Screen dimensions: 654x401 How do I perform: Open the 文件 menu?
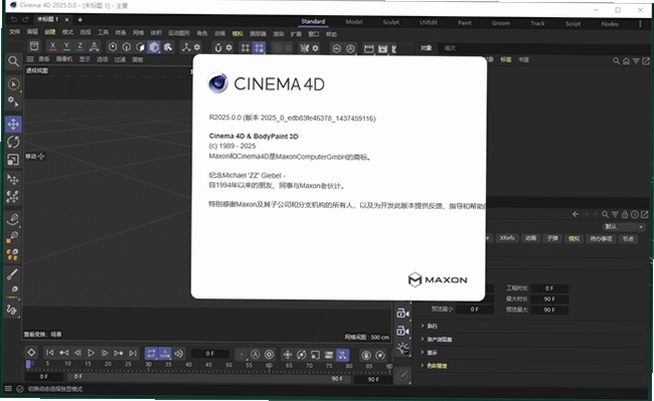click(x=15, y=32)
